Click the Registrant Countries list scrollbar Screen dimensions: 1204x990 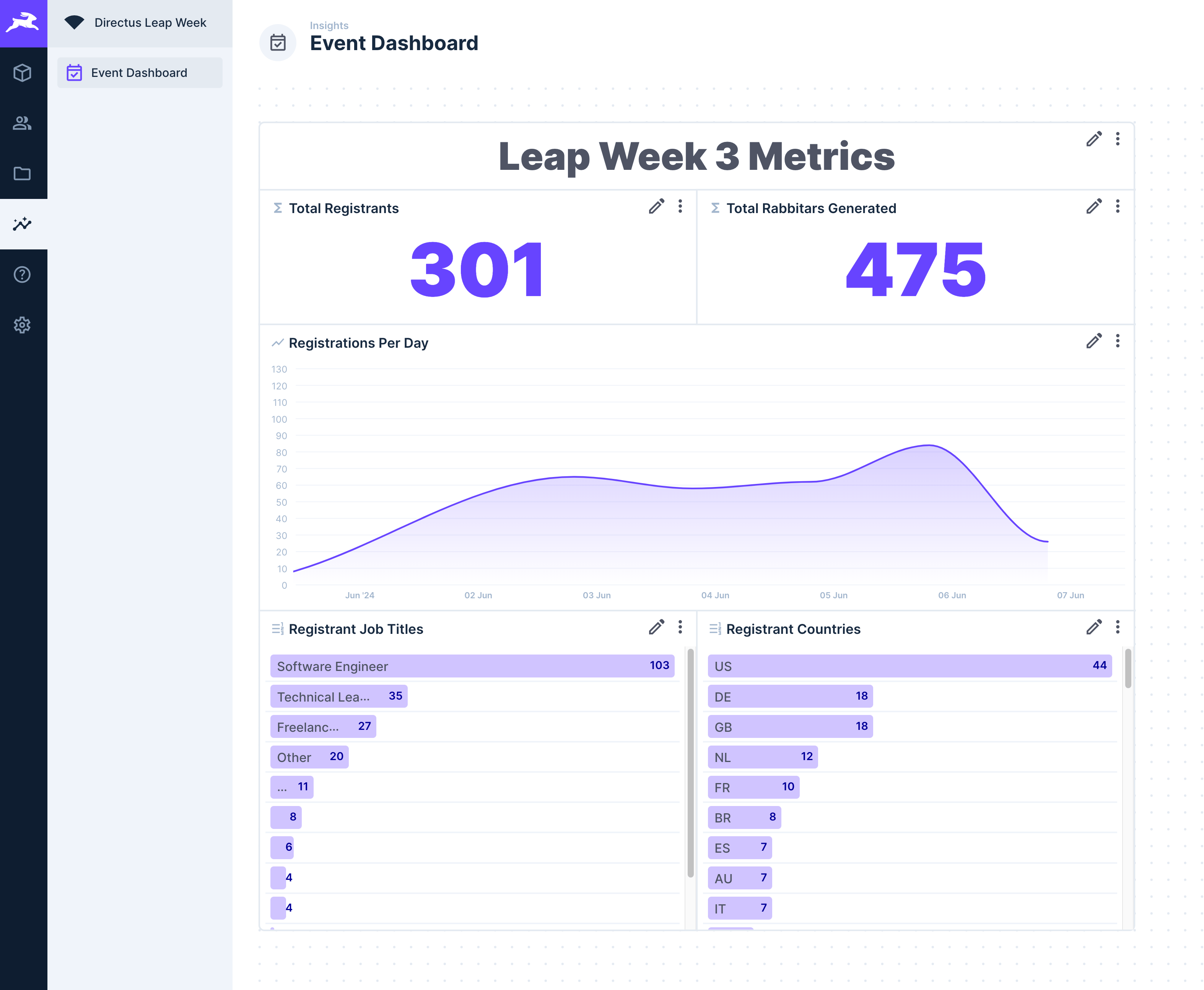pos(1128,668)
